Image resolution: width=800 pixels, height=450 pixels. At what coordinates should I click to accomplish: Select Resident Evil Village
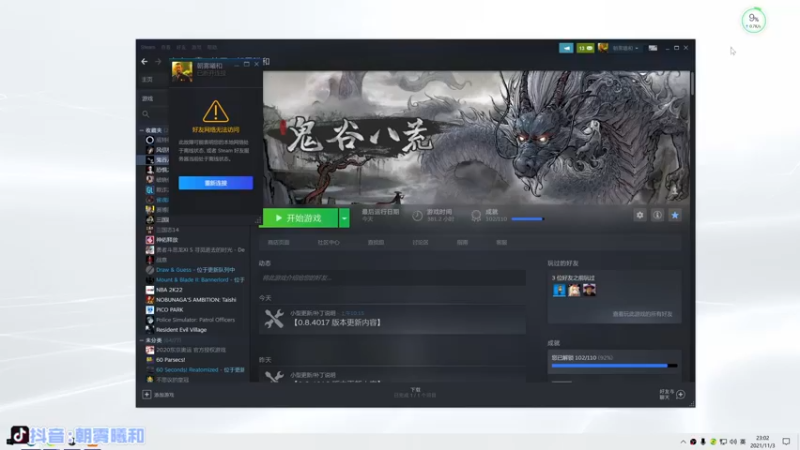181,330
